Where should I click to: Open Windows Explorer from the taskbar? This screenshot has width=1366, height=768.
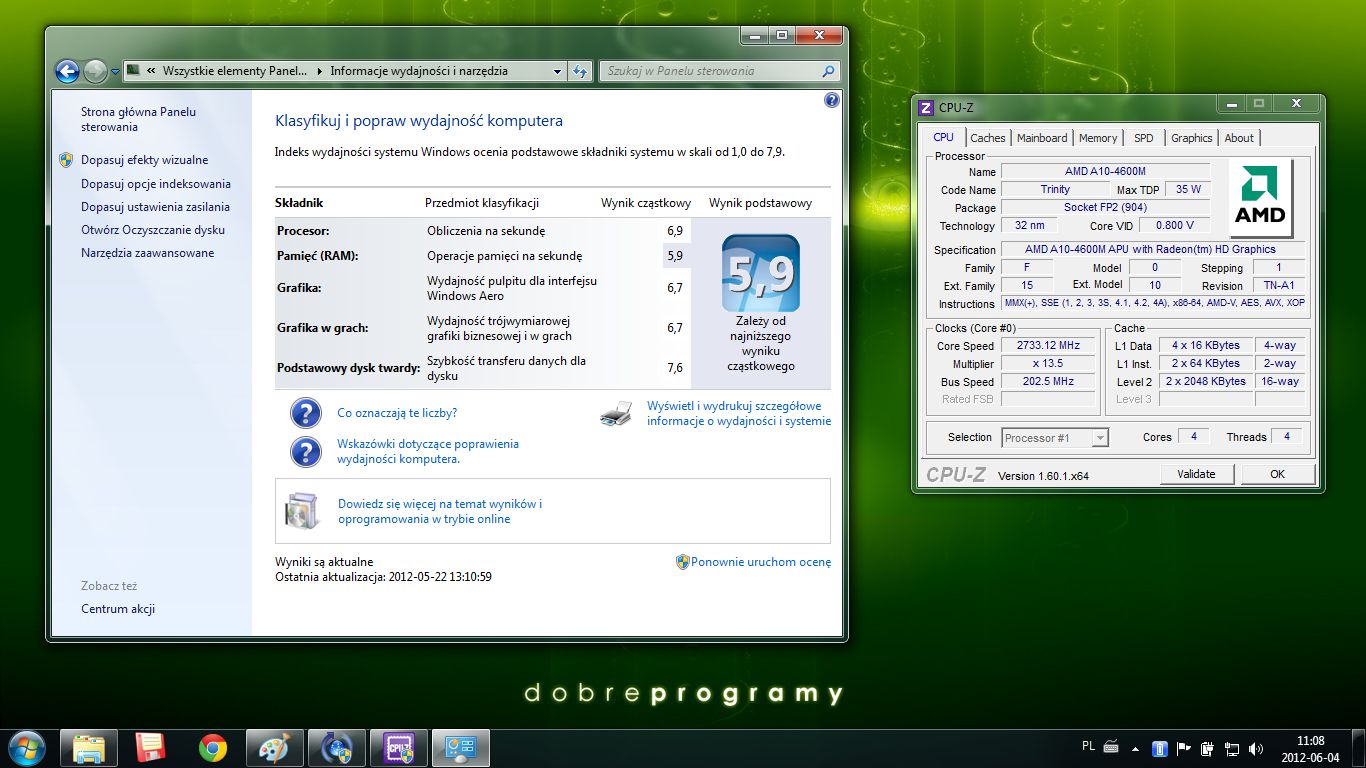pos(88,747)
